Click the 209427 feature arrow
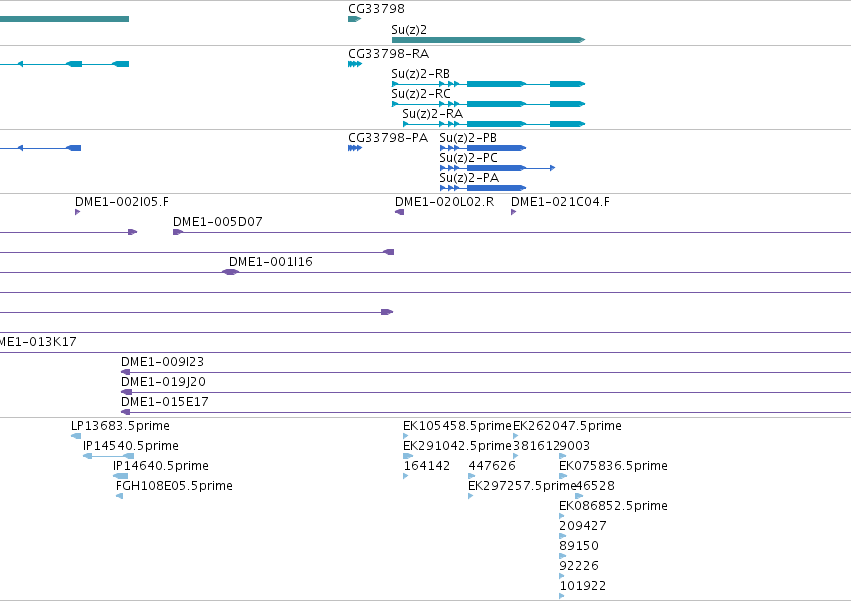851x601 pixels. click(563, 536)
